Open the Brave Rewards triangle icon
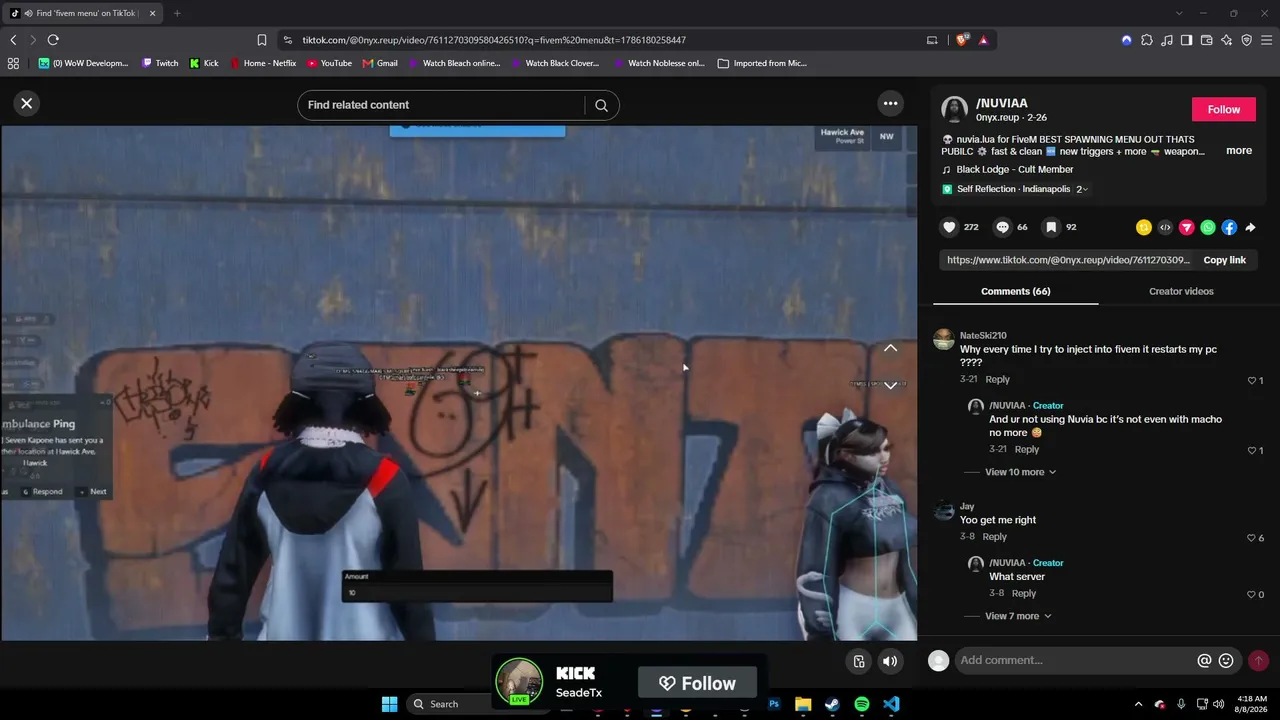1280x720 pixels. click(984, 40)
